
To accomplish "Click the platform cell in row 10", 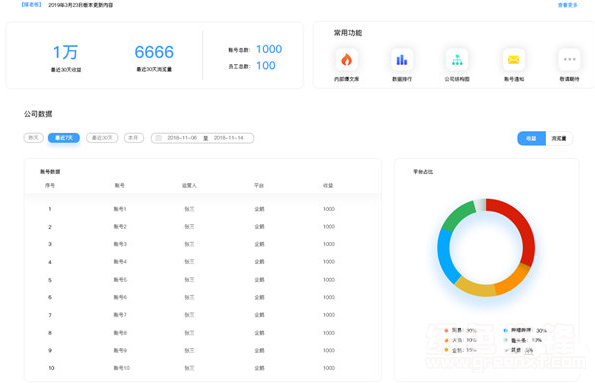I will click(x=259, y=368).
